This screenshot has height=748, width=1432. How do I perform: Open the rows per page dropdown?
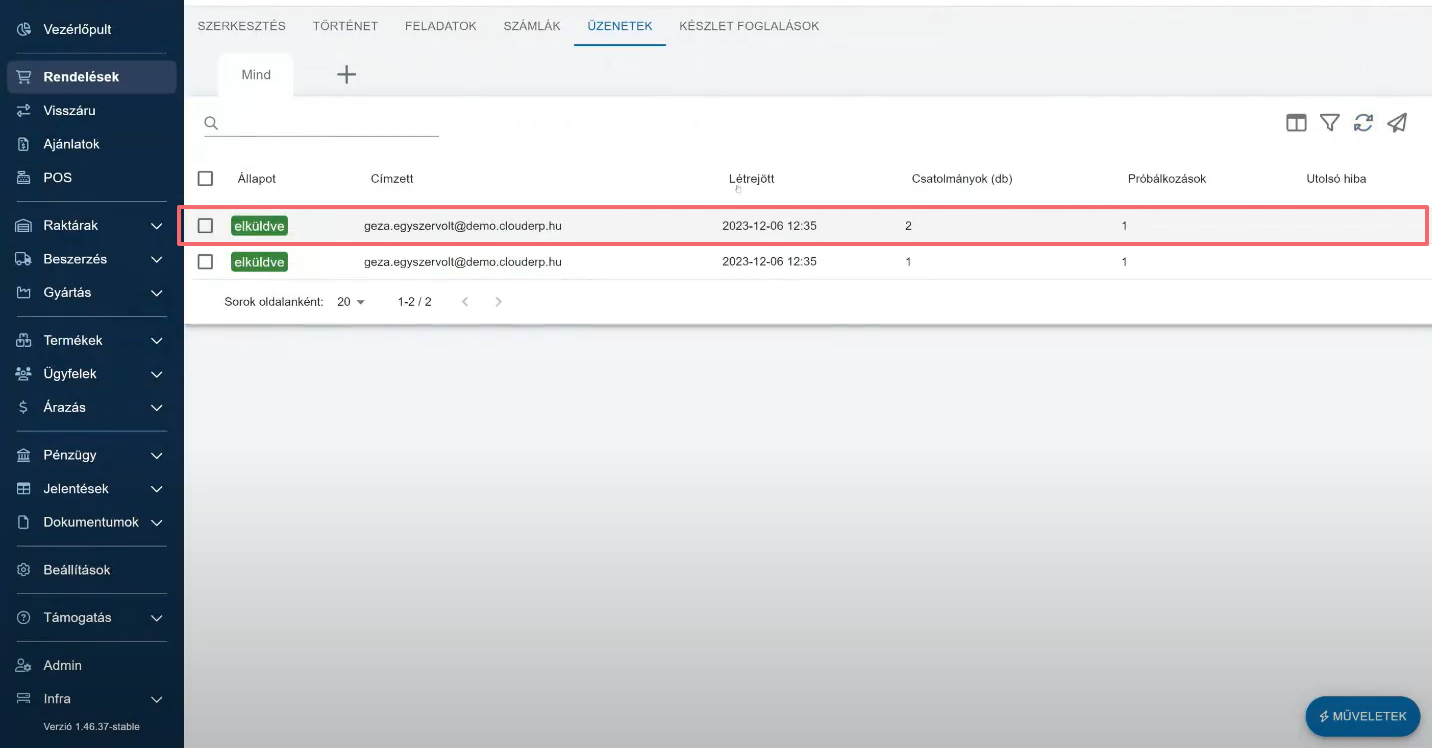(x=351, y=302)
